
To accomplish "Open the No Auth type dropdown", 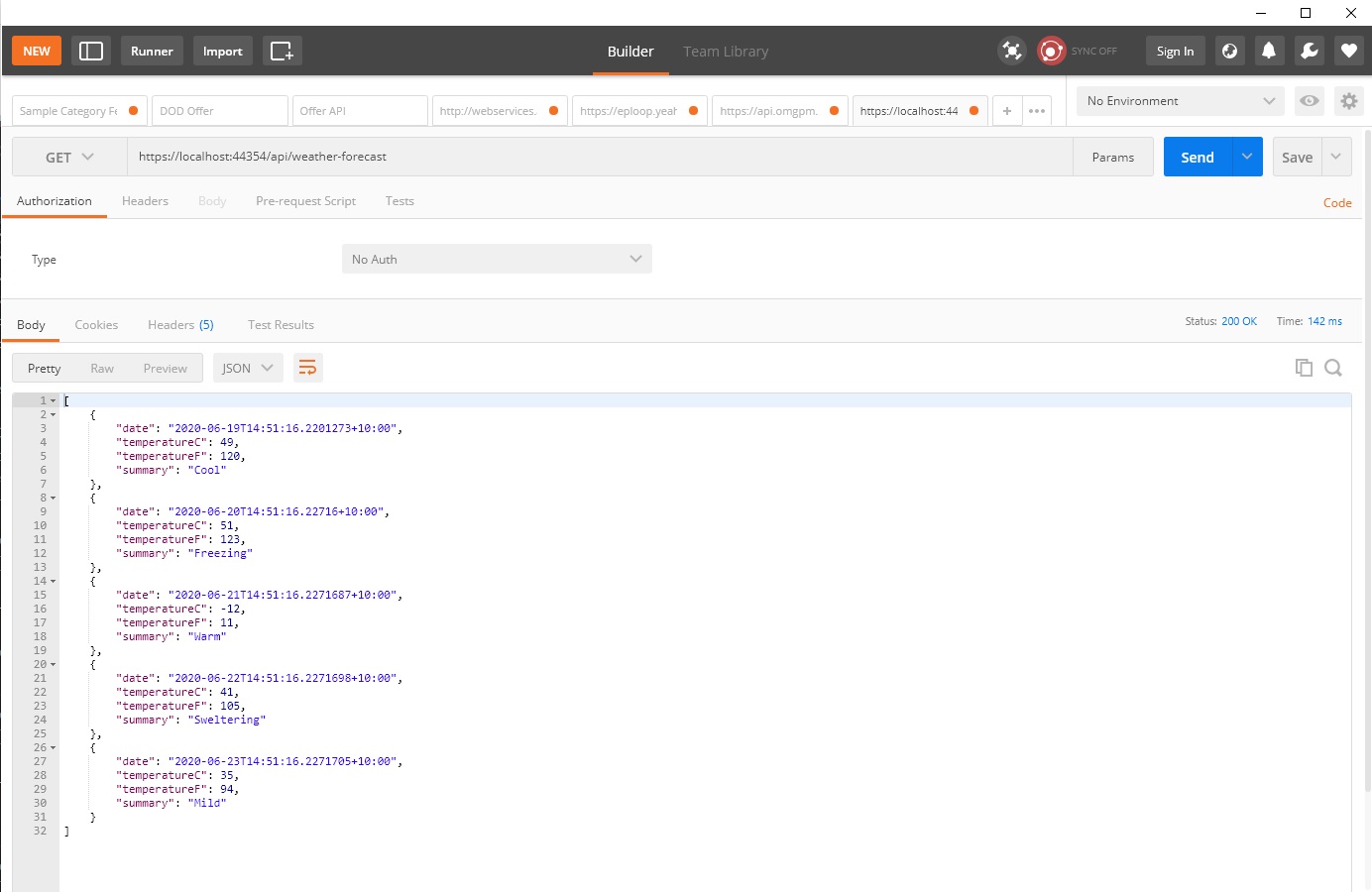I will click(x=497, y=259).
